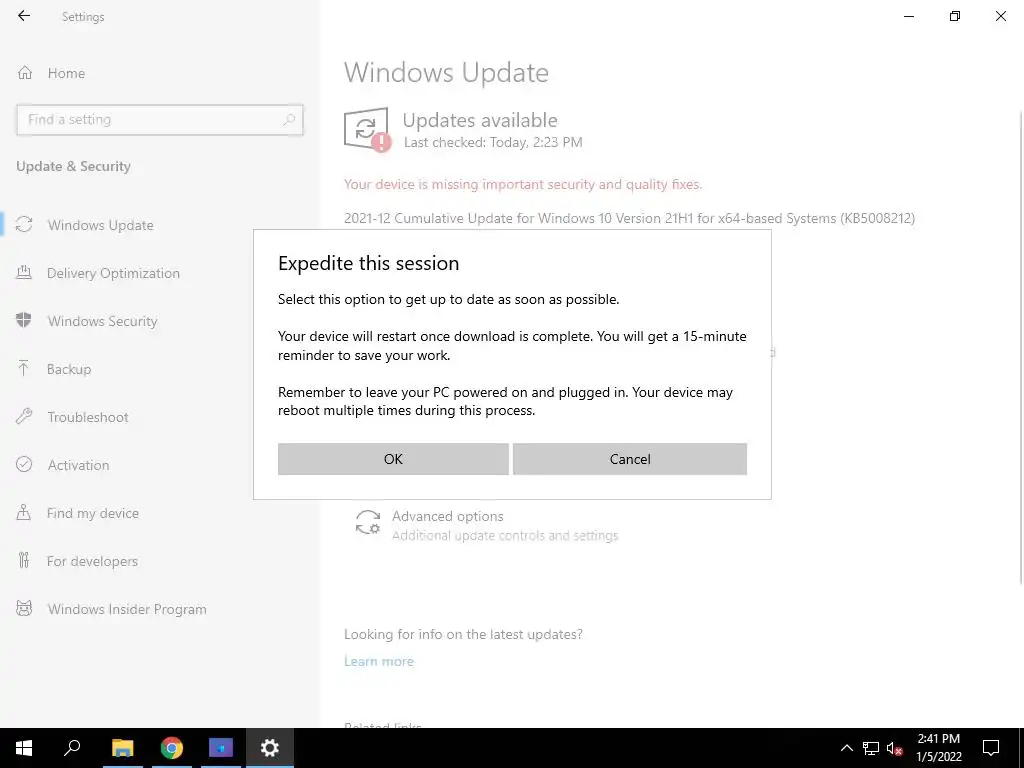Click the muted volume tray icon
Screen dimensions: 1024x768
(895, 748)
